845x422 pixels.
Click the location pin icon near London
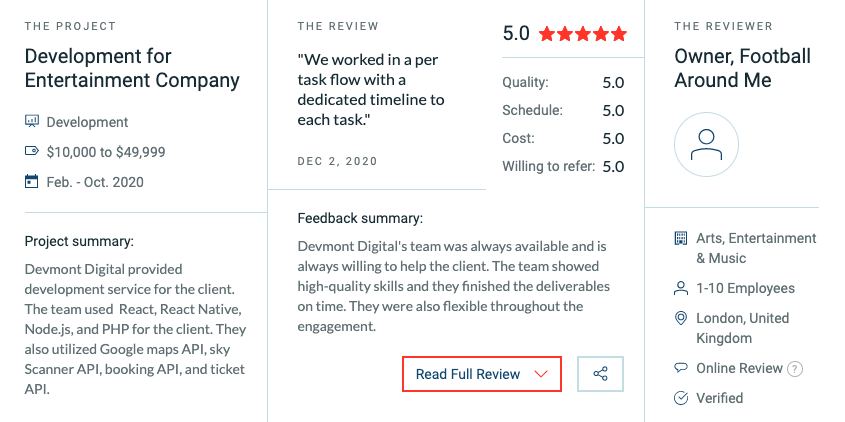coord(681,318)
